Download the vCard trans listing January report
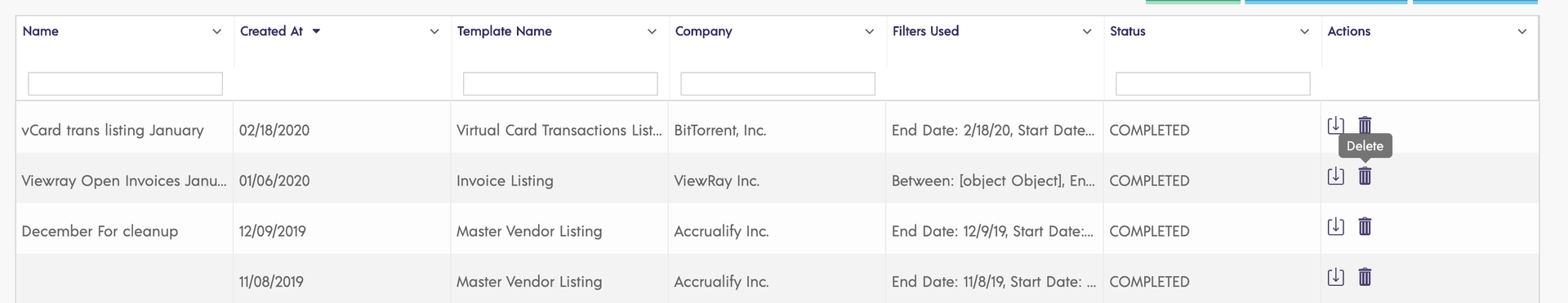Image resolution: width=1568 pixels, height=303 pixels. [1335, 125]
